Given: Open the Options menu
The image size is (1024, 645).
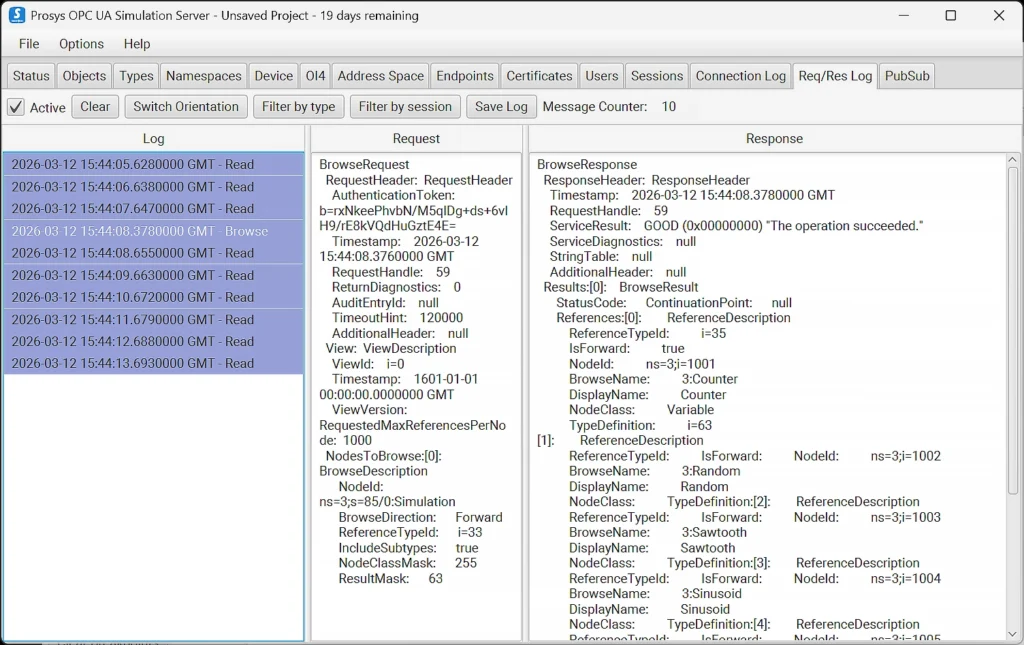Looking at the screenshot, I should coord(81,44).
